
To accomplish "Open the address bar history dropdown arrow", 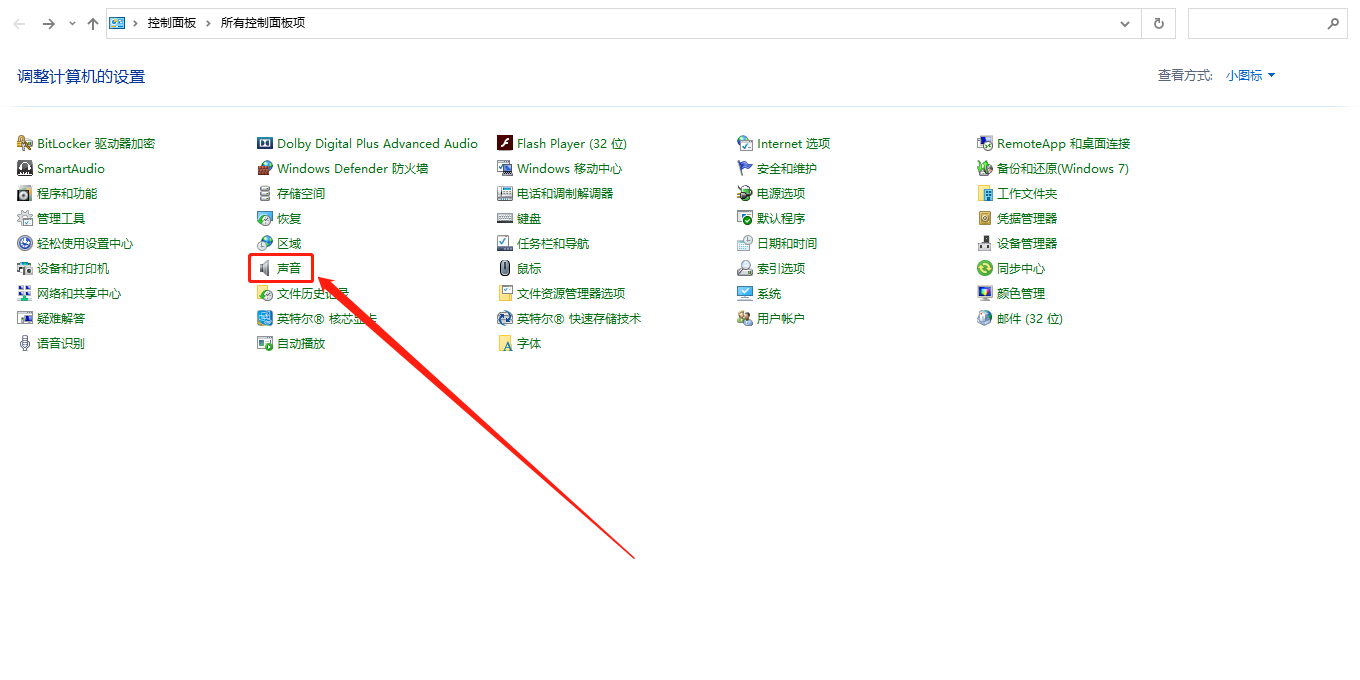I will 1126,23.
